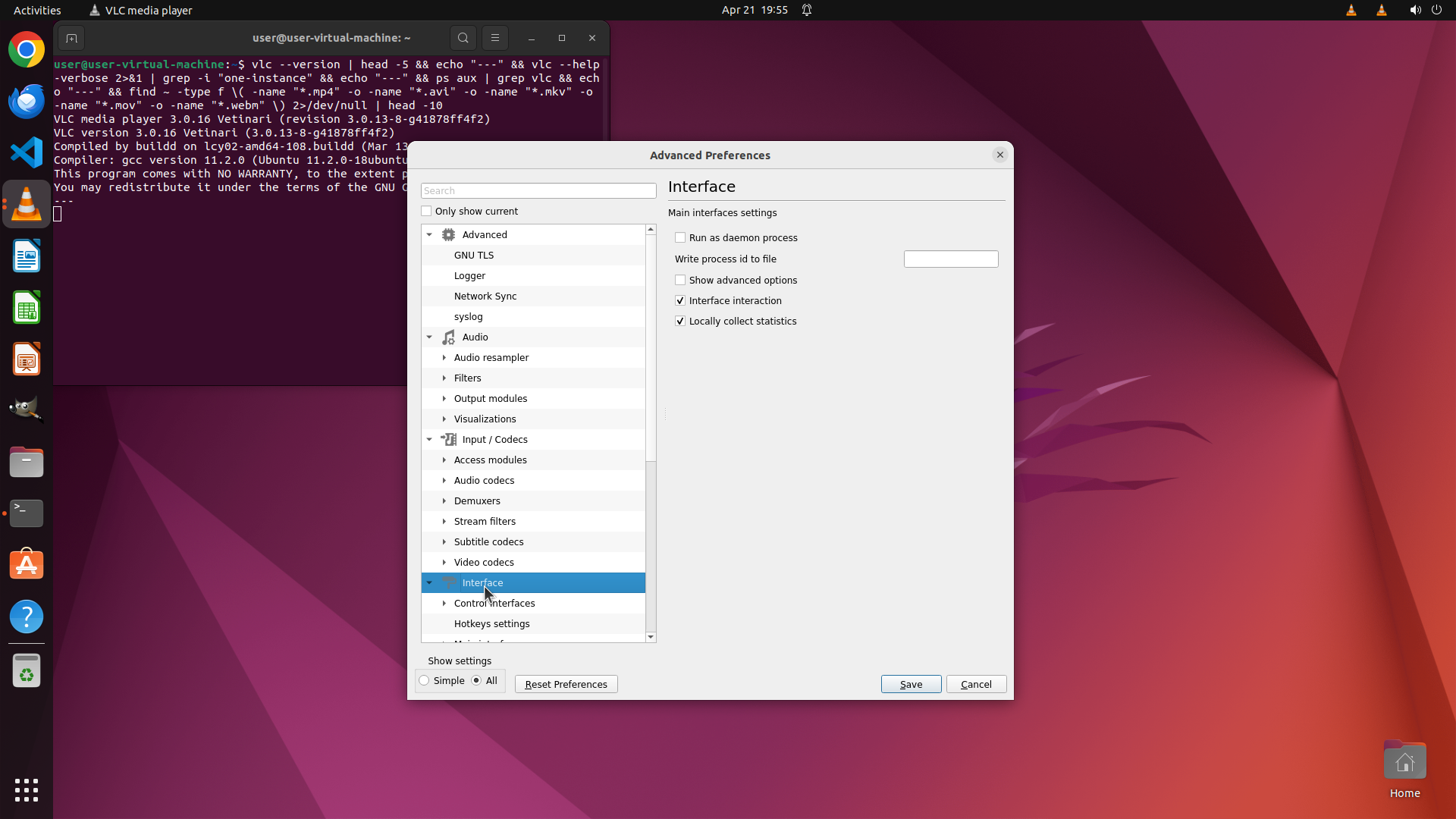This screenshot has width=1456, height=819.
Task: Open Activities overview menu
Action: 37,11
